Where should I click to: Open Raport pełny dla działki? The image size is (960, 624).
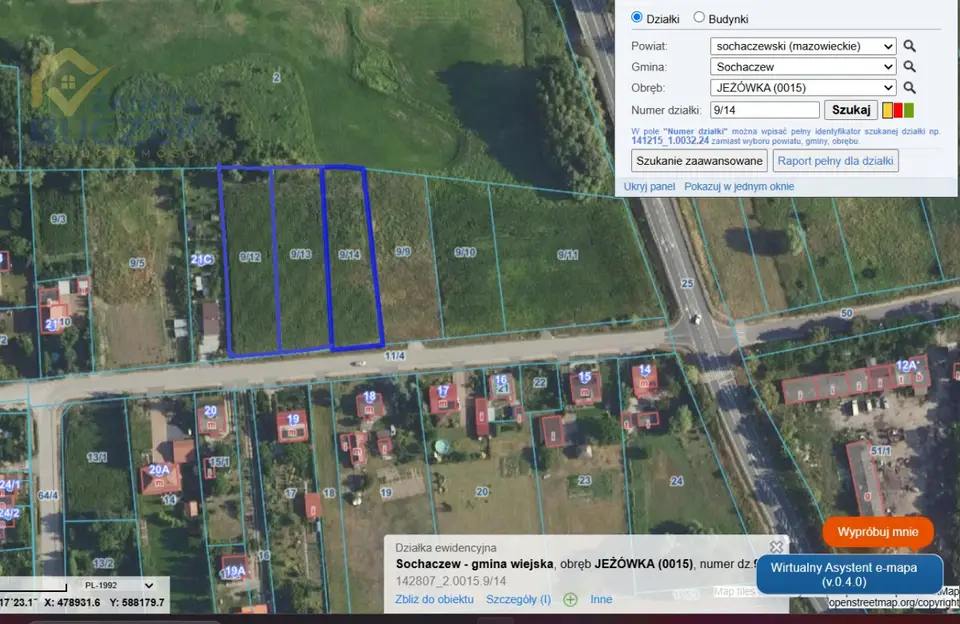[x=835, y=161]
